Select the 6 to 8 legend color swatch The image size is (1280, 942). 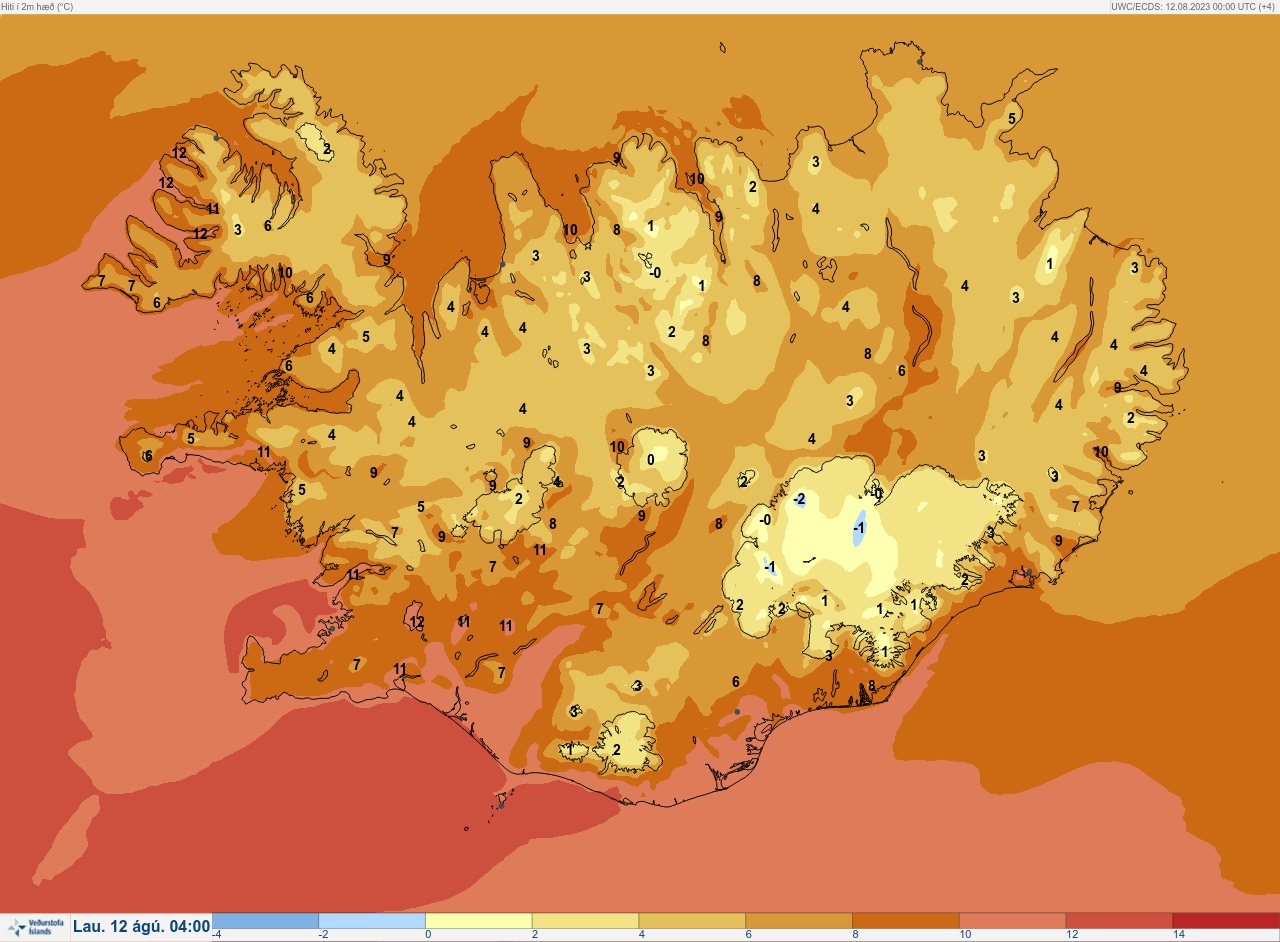799,921
